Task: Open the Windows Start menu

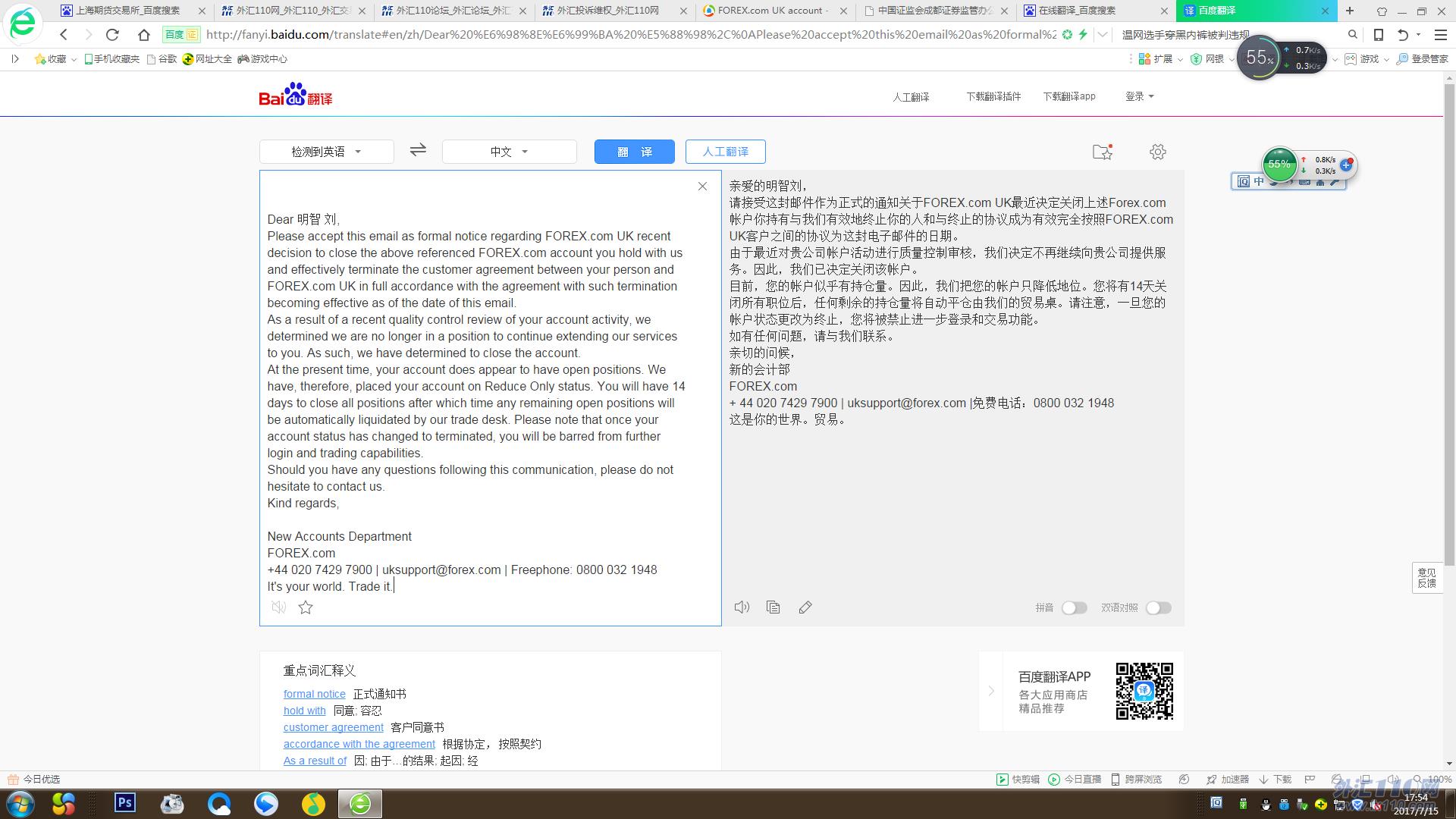Action: (20, 803)
